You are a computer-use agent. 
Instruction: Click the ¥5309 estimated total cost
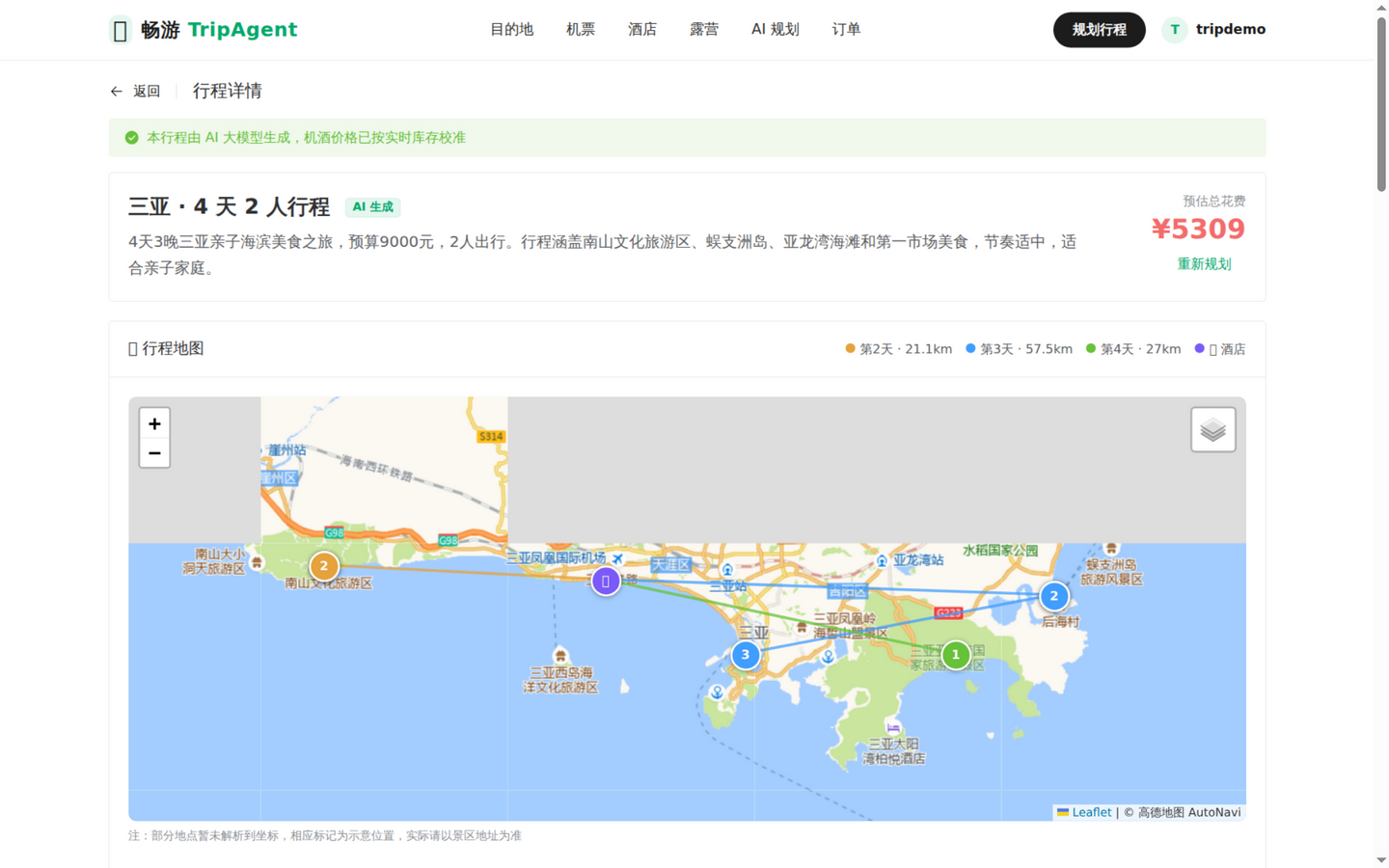tap(1198, 230)
